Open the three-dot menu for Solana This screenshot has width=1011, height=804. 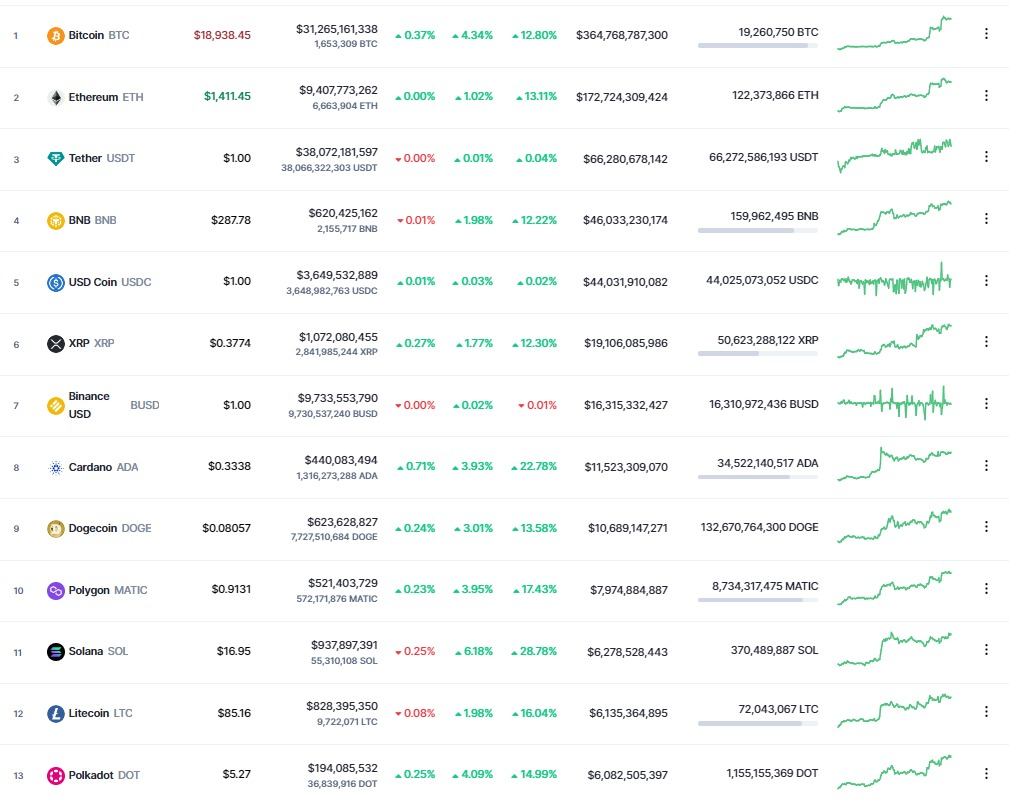click(986, 650)
